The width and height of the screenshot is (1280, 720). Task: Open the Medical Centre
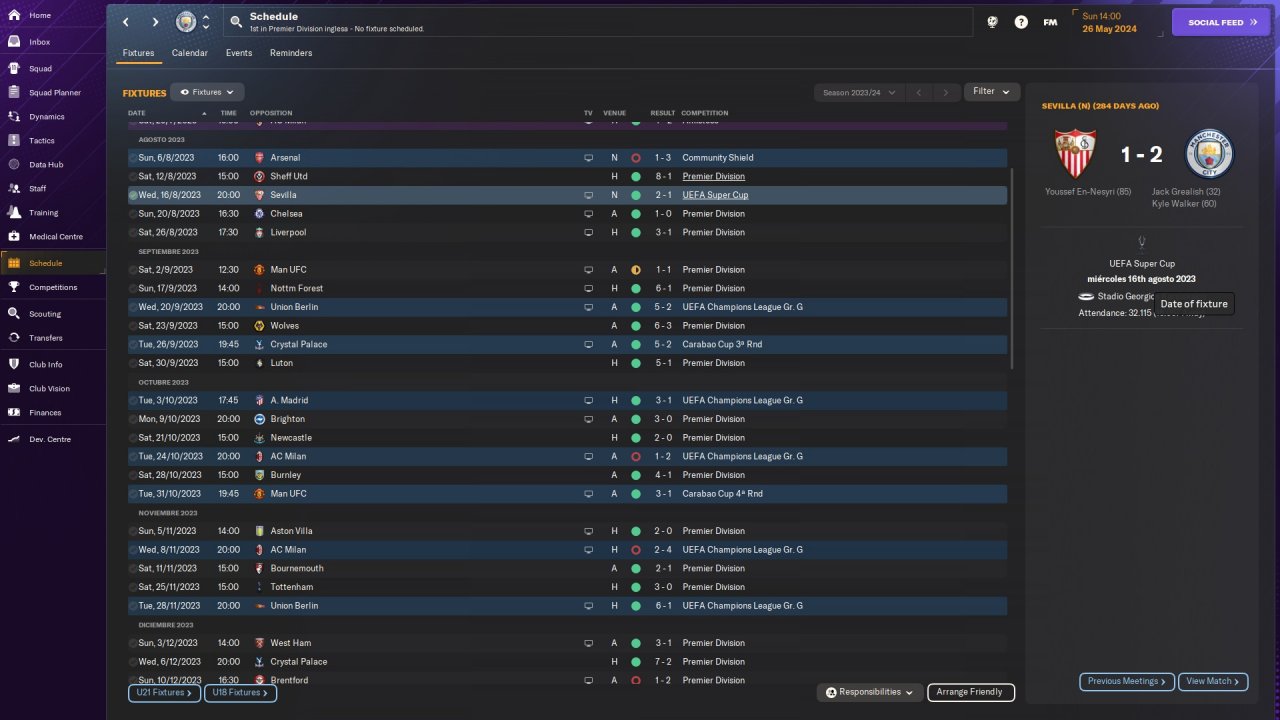coord(53,237)
